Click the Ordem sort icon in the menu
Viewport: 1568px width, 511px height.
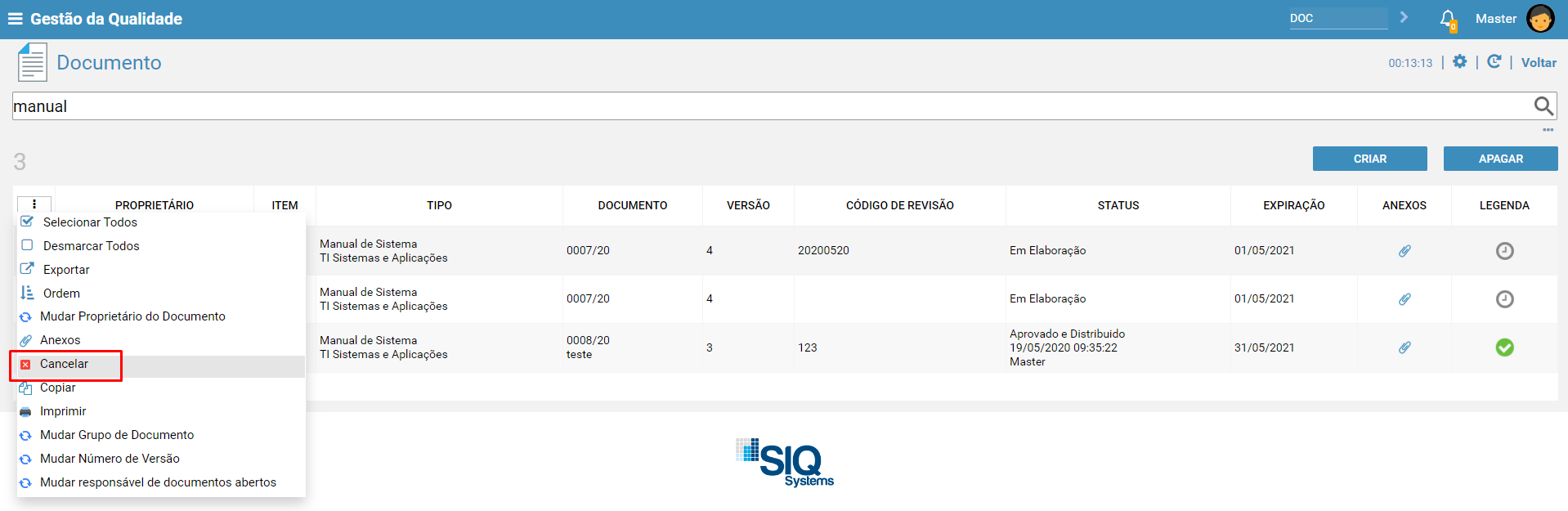(27, 293)
